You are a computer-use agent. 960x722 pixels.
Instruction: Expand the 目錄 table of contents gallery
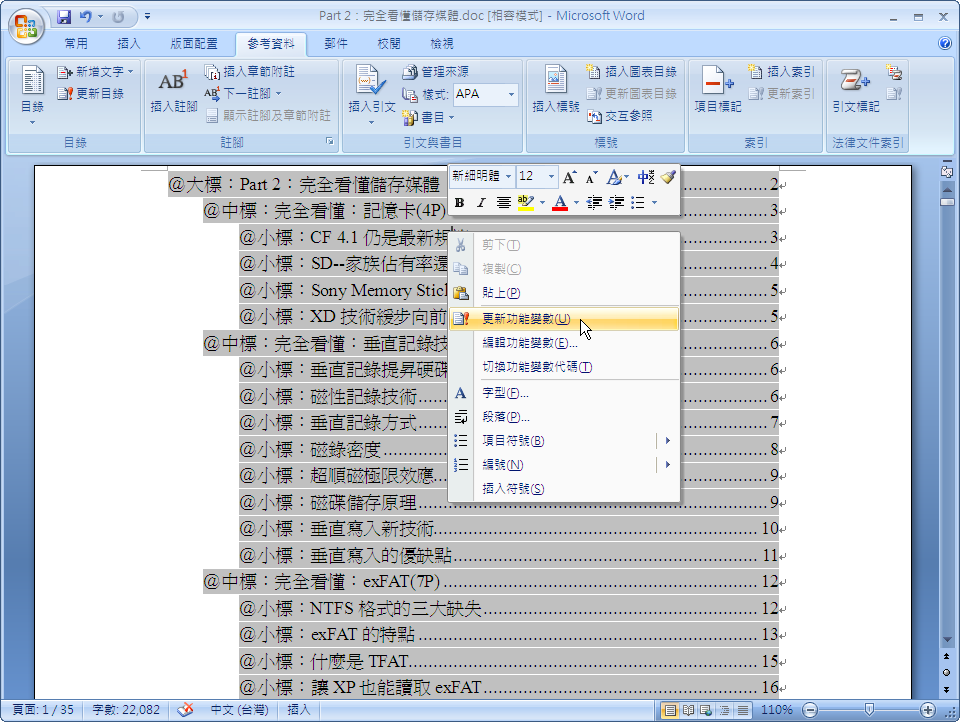click(x=32, y=94)
